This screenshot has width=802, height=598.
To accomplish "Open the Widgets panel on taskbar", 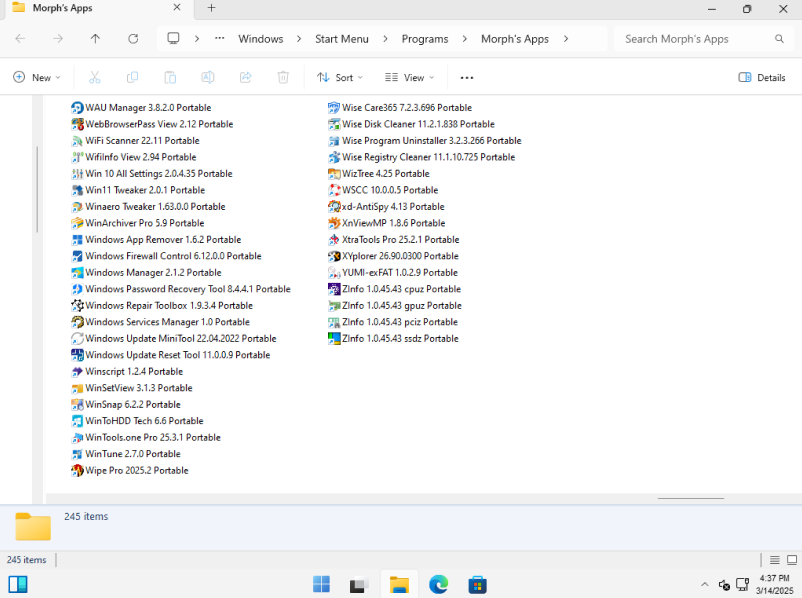I will tap(18, 584).
